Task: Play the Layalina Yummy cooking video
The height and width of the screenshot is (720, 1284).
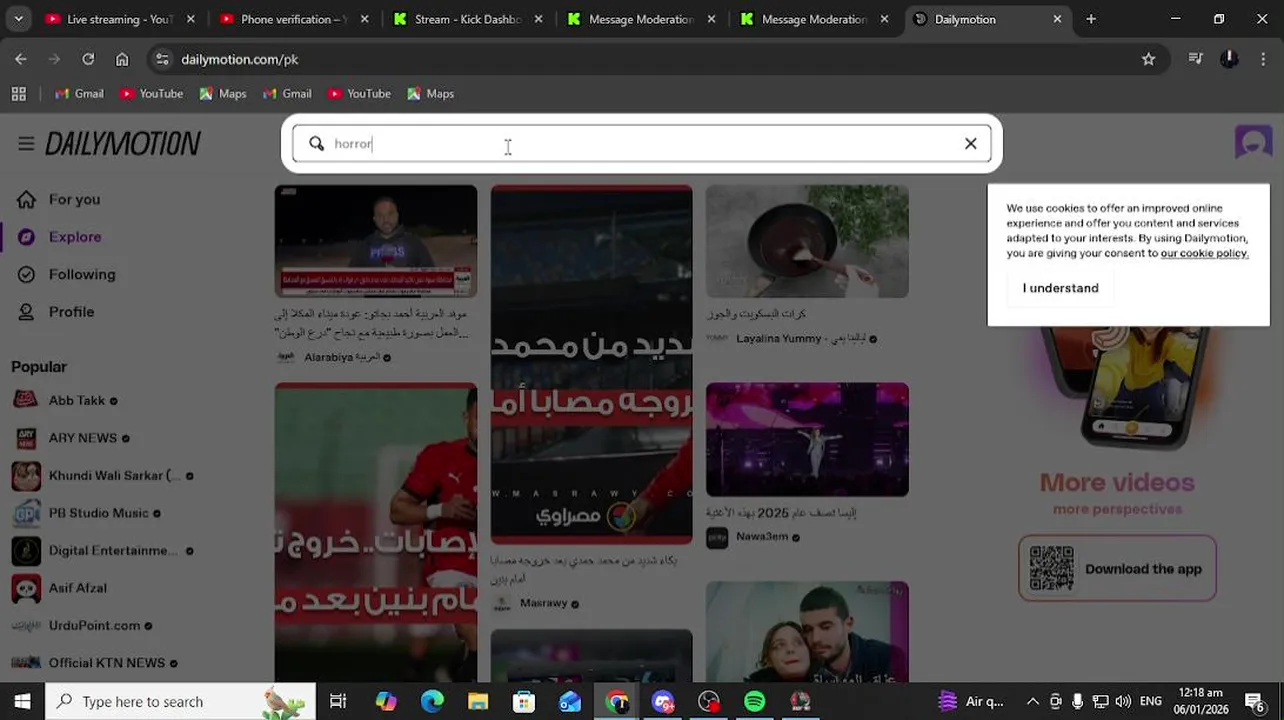Action: (x=807, y=241)
